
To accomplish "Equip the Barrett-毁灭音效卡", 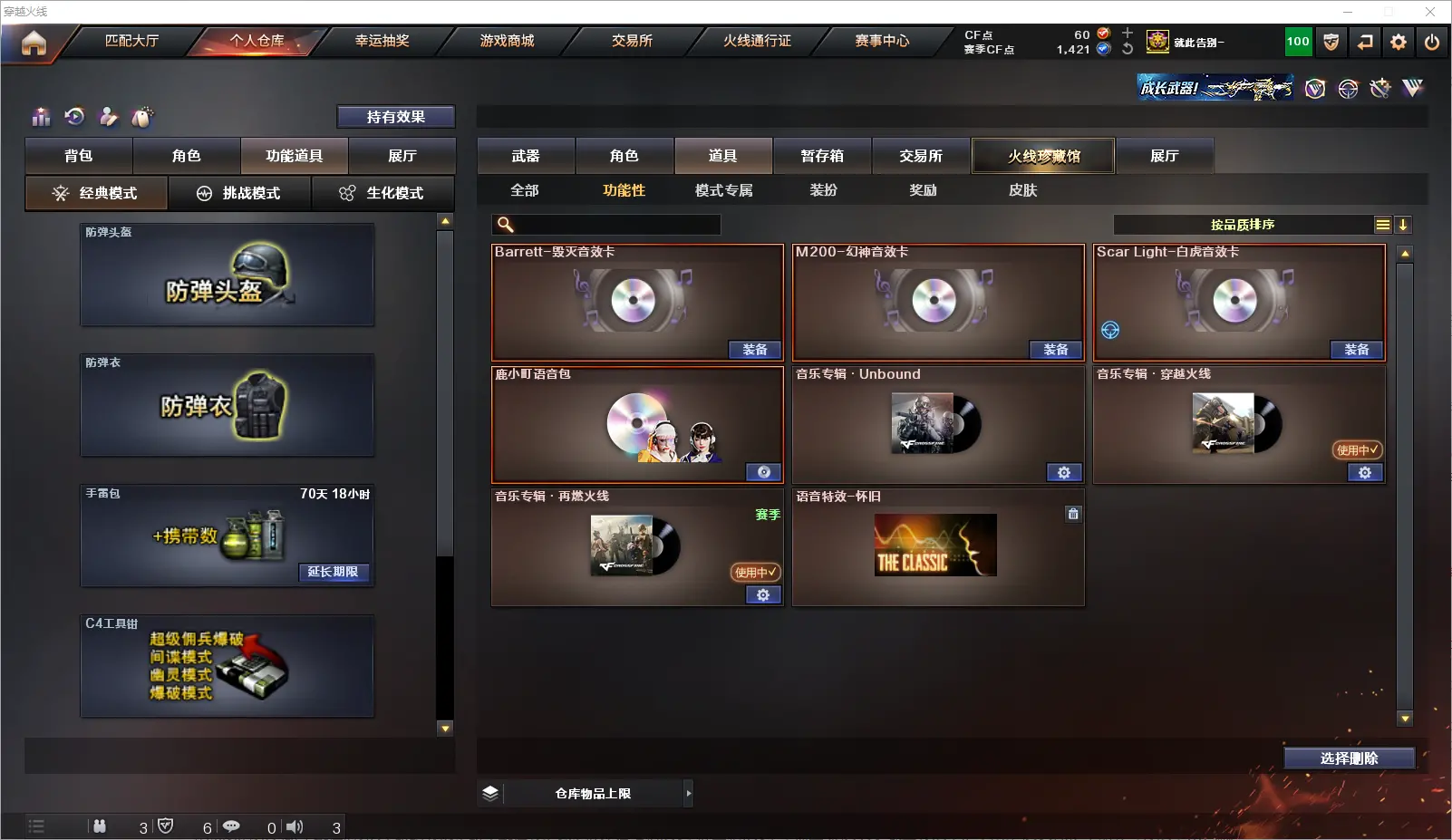I will (x=755, y=350).
